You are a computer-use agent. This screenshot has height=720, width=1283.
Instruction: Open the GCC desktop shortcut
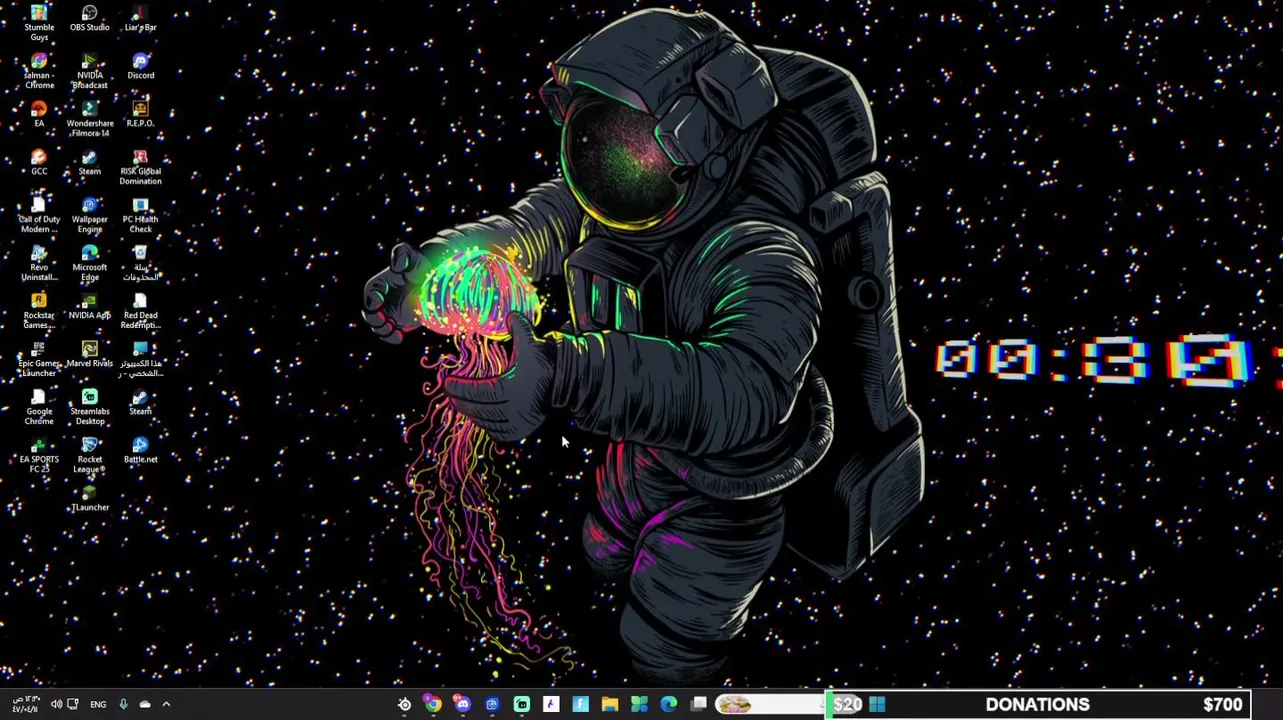point(39,163)
